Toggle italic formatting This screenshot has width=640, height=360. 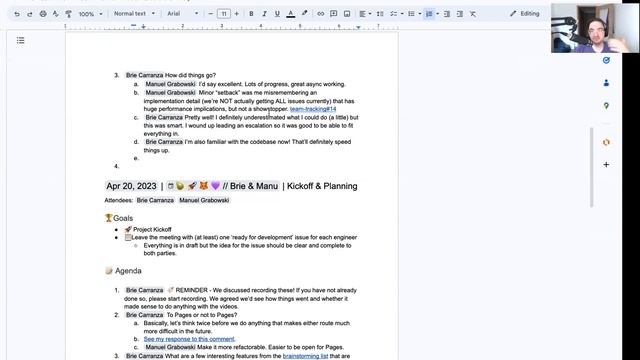pos(264,14)
